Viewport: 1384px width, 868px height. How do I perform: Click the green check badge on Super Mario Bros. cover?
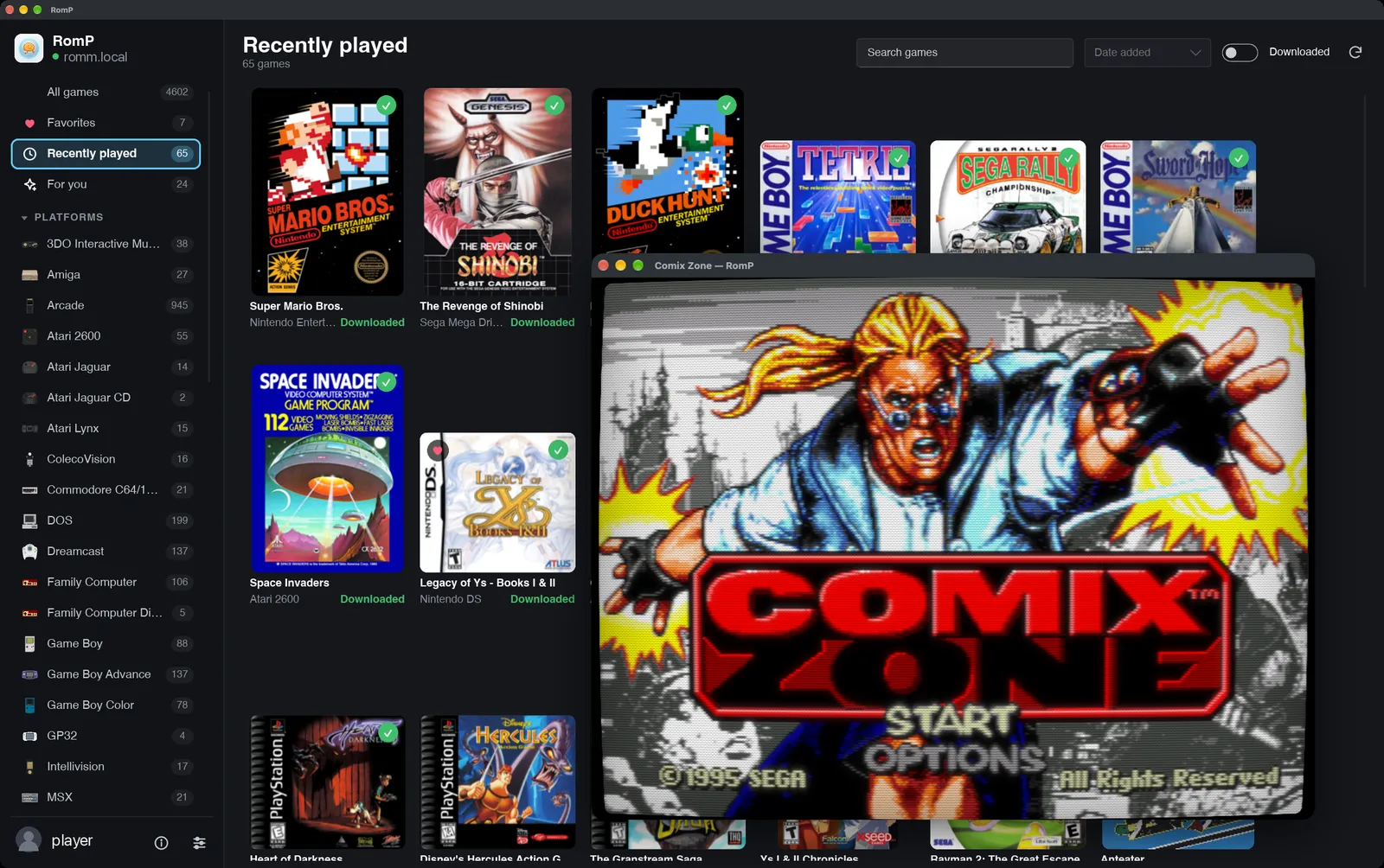click(x=386, y=105)
